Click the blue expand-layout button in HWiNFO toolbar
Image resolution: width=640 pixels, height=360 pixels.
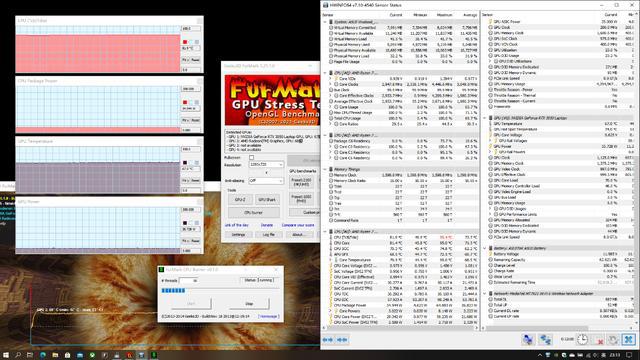click(629, 340)
